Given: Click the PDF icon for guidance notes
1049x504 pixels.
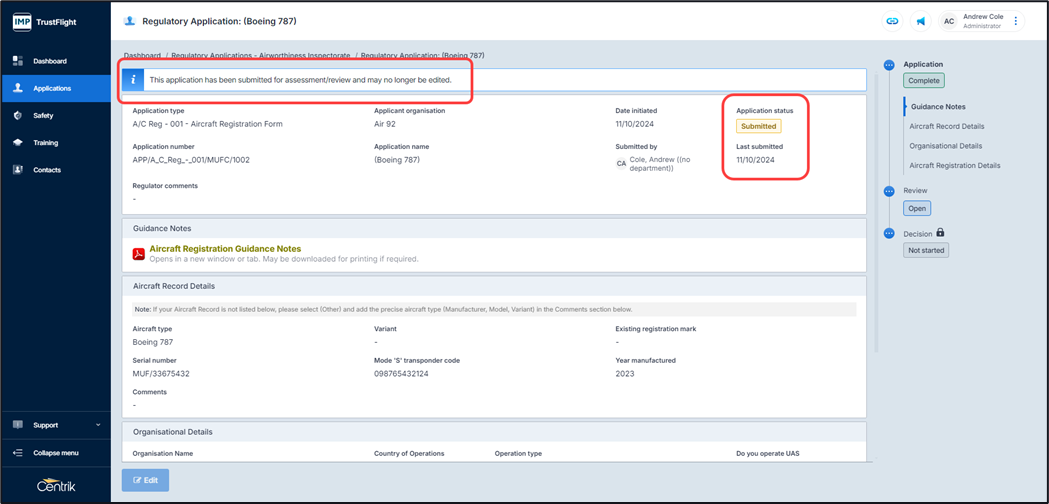Looking at the screenshot, I should [x=139, y=254].
